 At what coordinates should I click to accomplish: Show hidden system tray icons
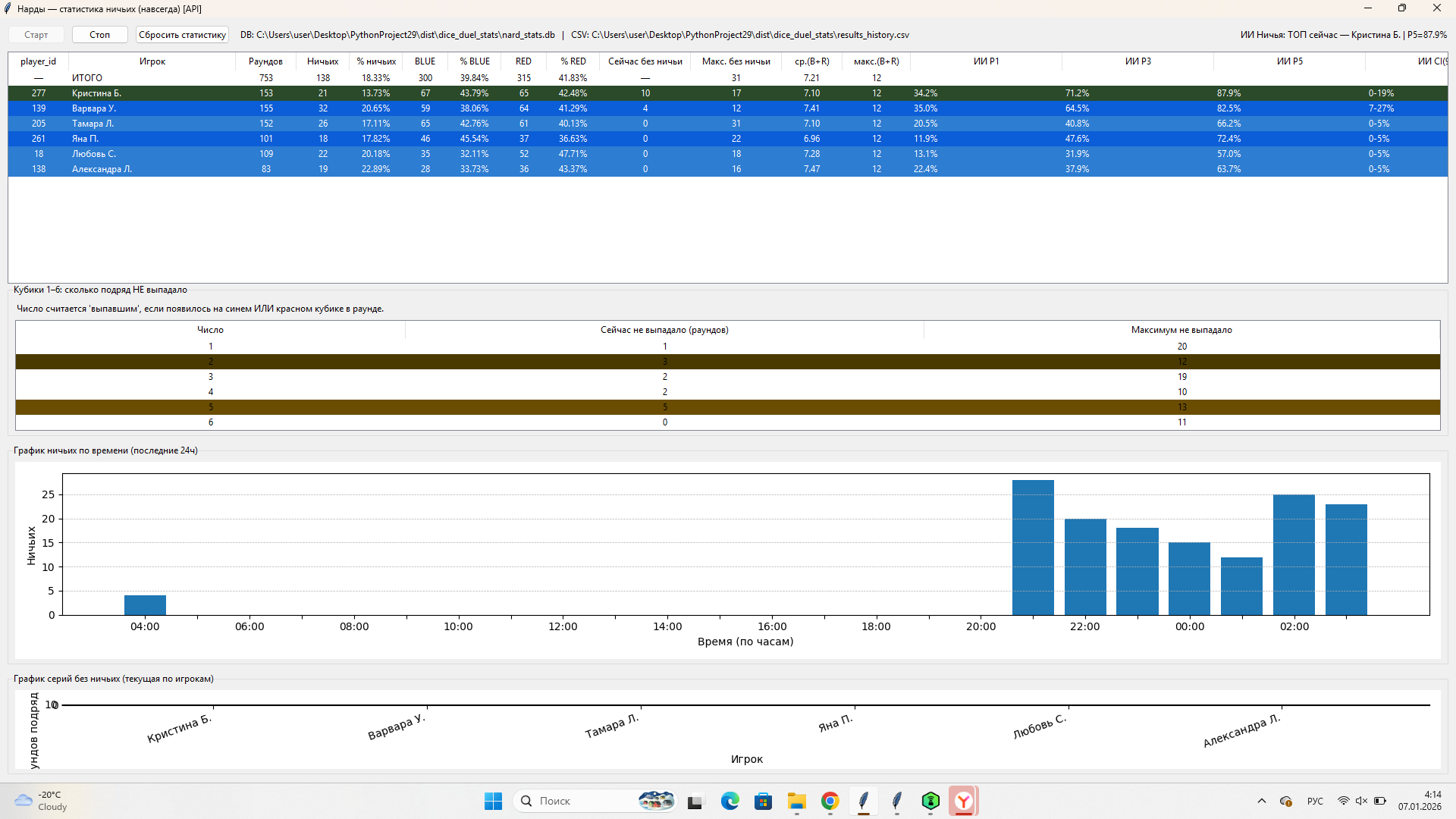point(1262,801)
